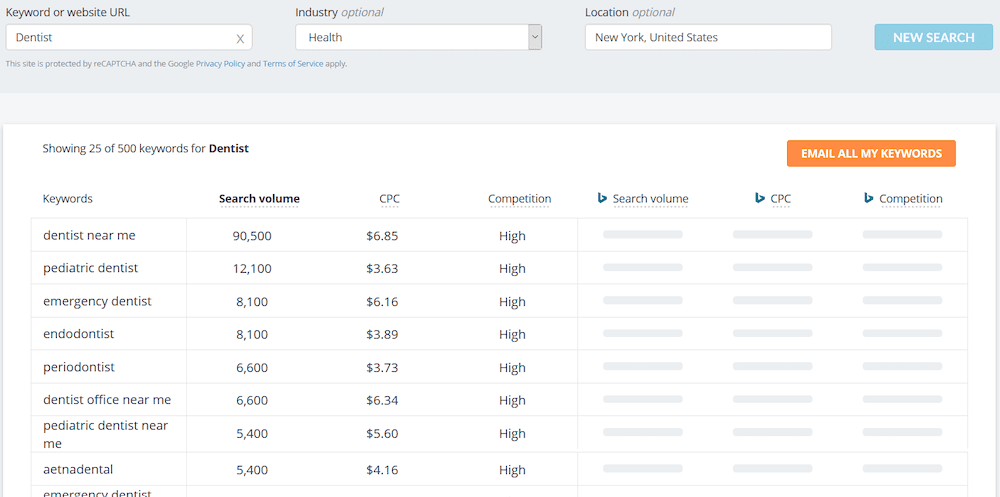Viewport: 1000px width, 497px height.
Task: Click the Google Competition column header
Action: point(519,199)
